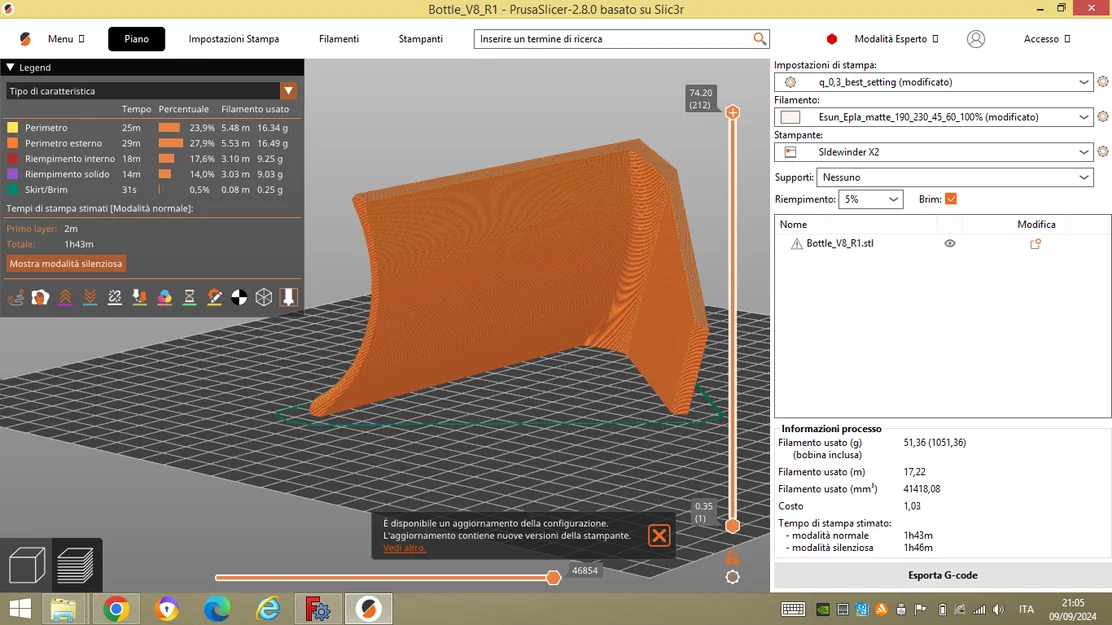
Task: Click the Windows Start button
Action: [21, 609]
